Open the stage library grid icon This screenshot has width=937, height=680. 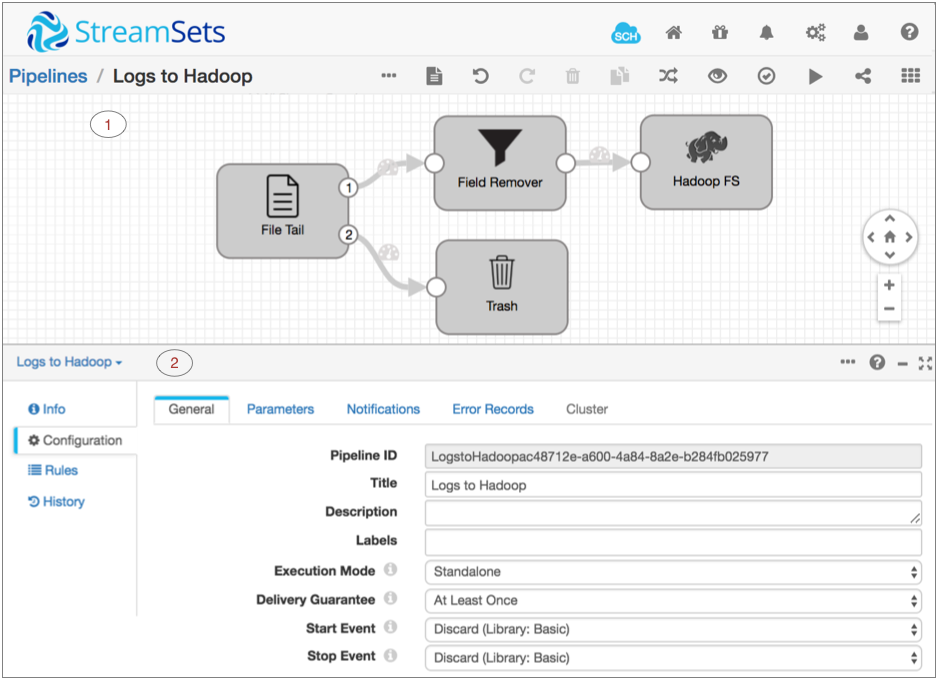(x=910, y=76)
